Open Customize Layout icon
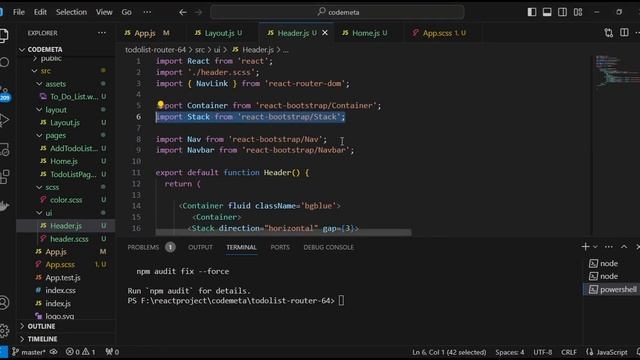The image size is (640, 360). [x=578, y=12]
